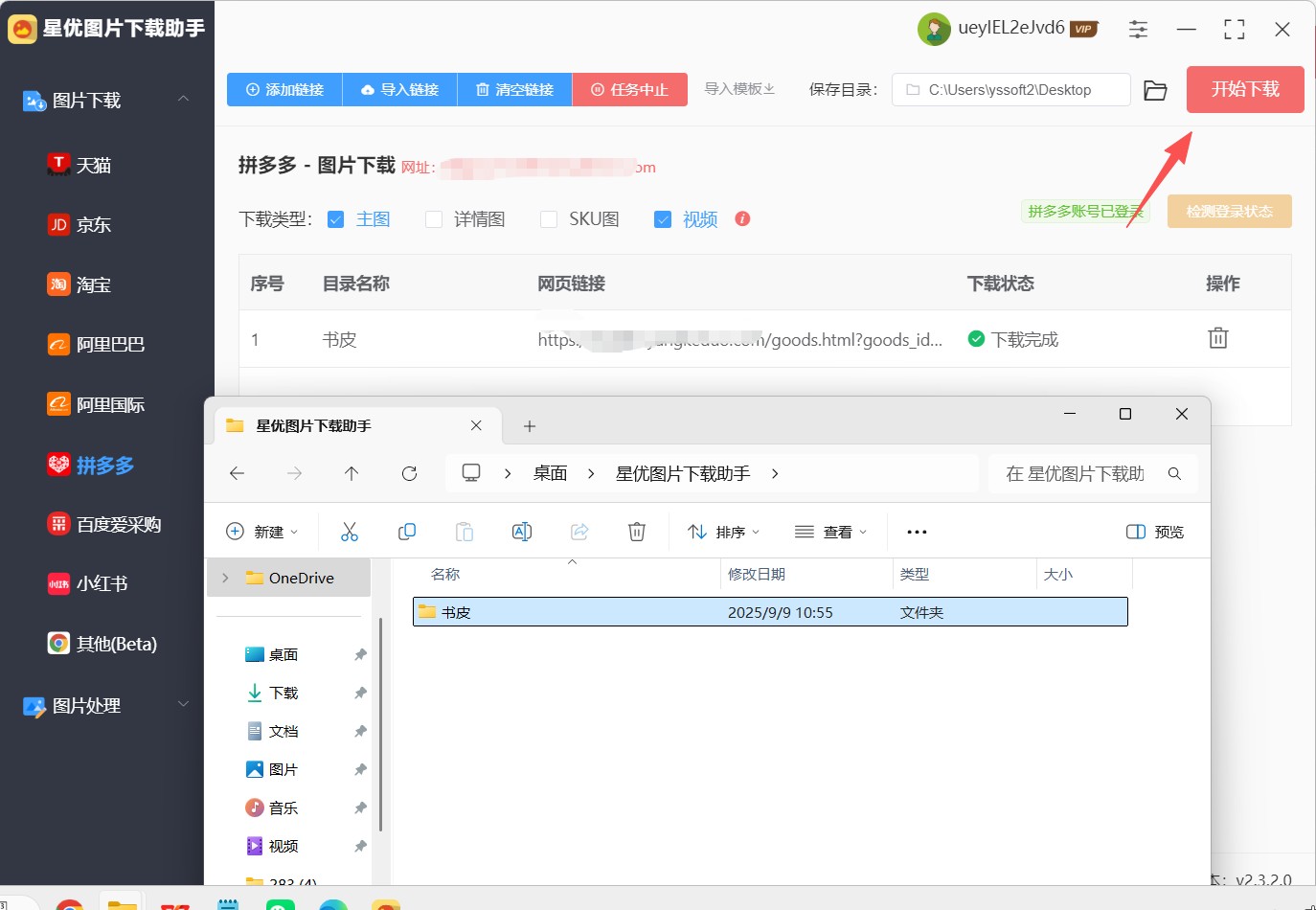Open Tmall (天猫) download section
1316x910 pixels.
coord(79,165)
